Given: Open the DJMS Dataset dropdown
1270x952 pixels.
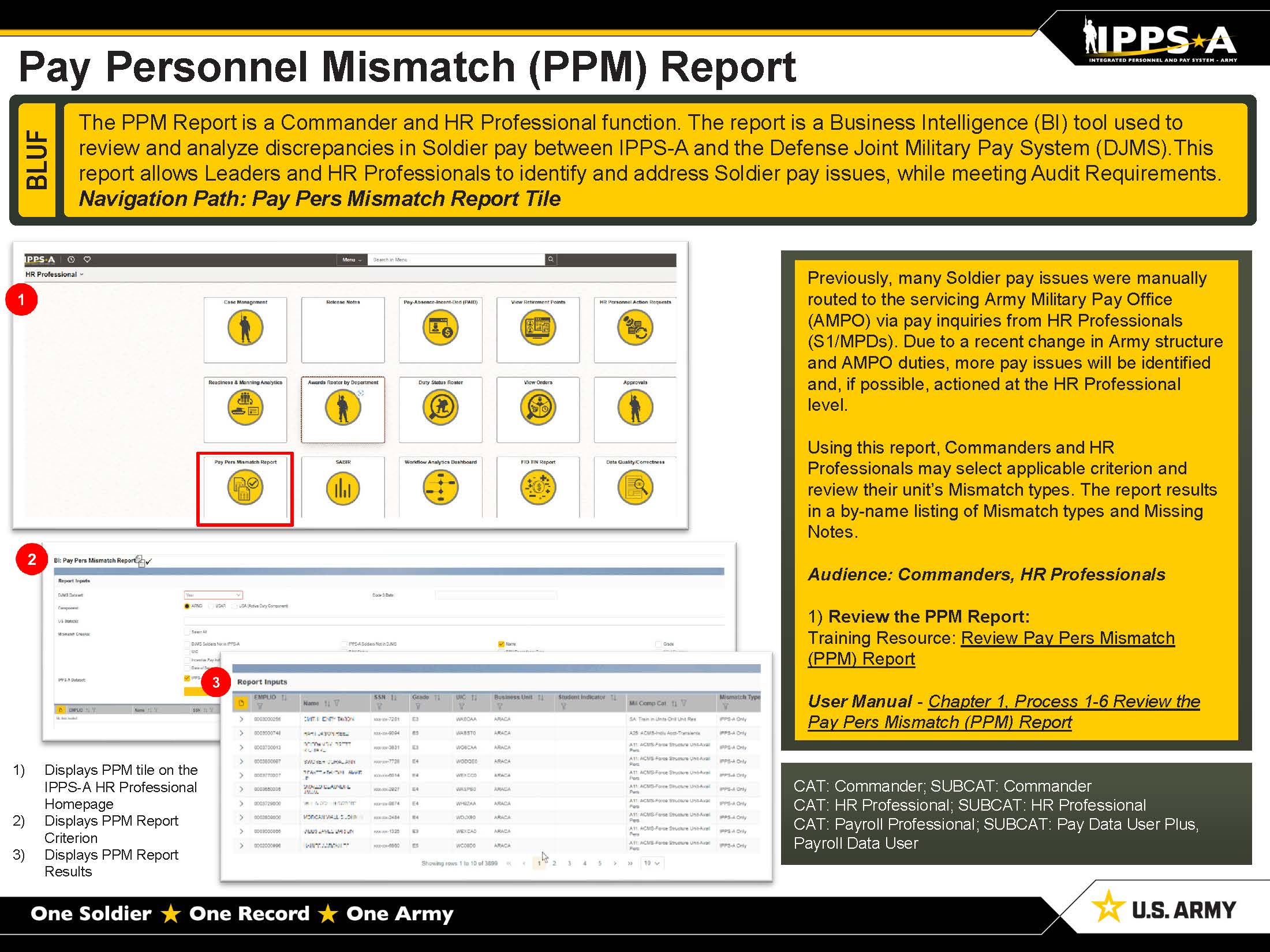Looking at the screenshot, I should click(213, 595).
